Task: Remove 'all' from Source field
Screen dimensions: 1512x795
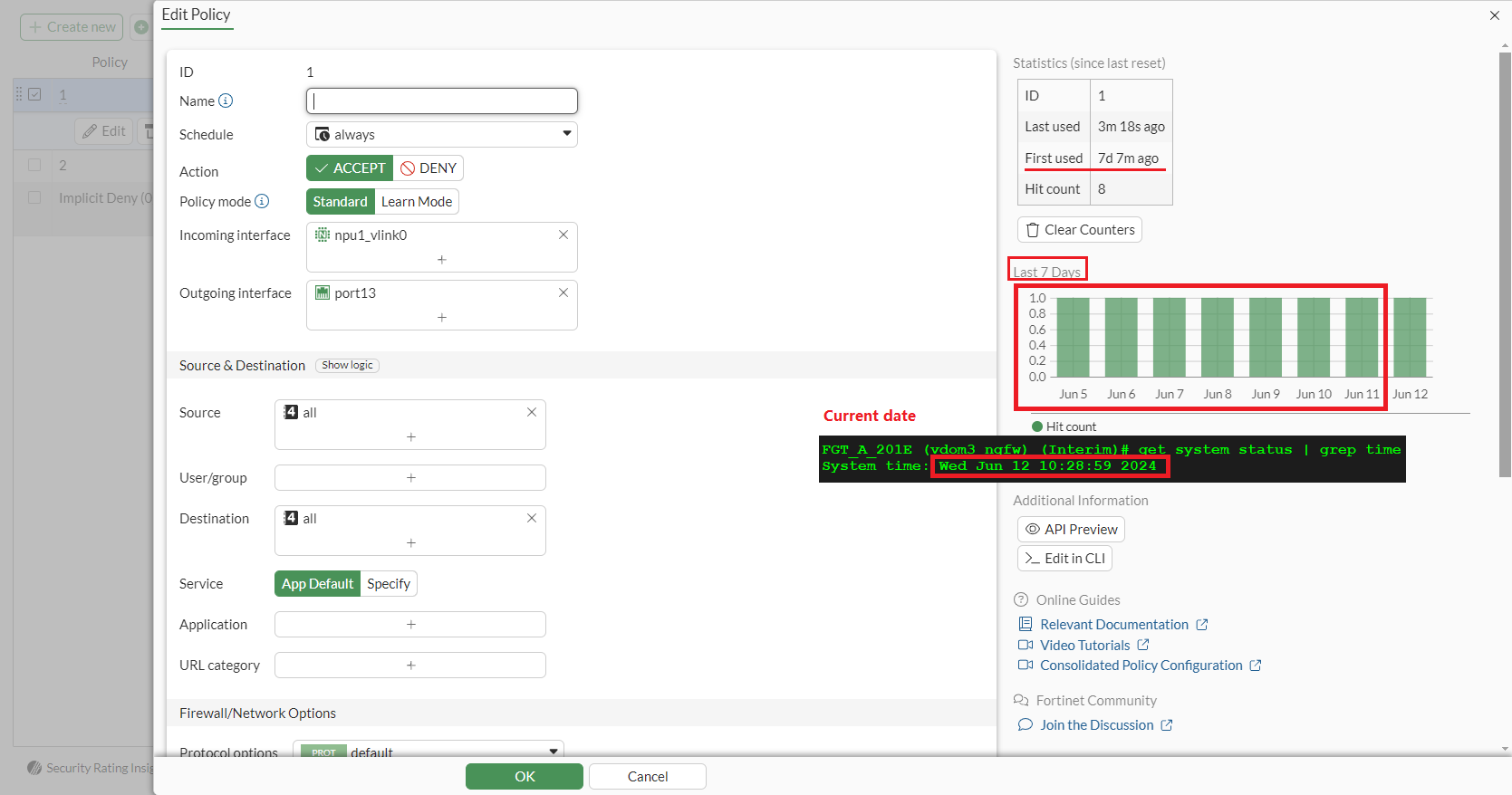Action: click(x=532, y=412)
